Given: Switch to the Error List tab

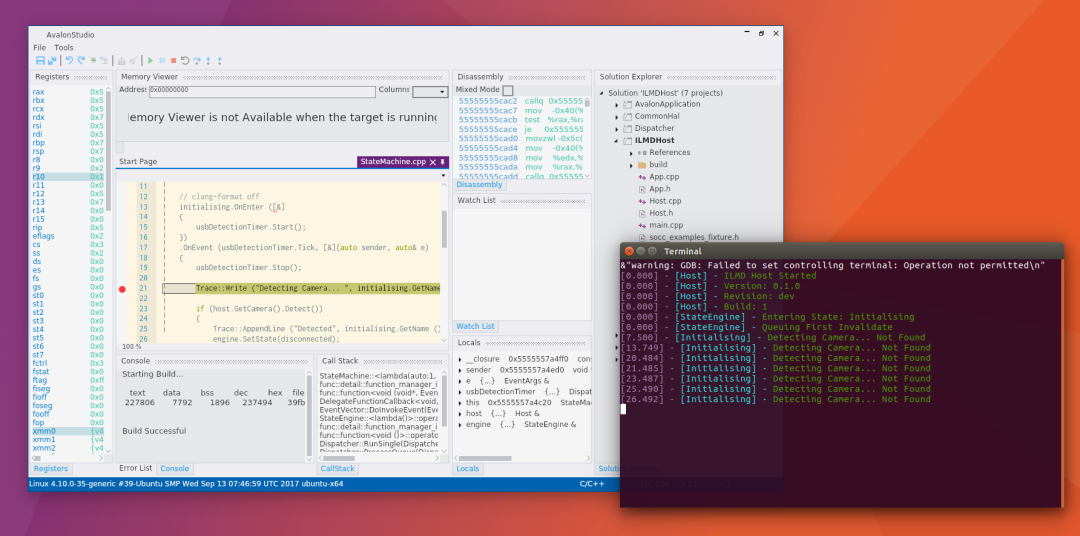Looking at the screenshot, I should point(136,468).
